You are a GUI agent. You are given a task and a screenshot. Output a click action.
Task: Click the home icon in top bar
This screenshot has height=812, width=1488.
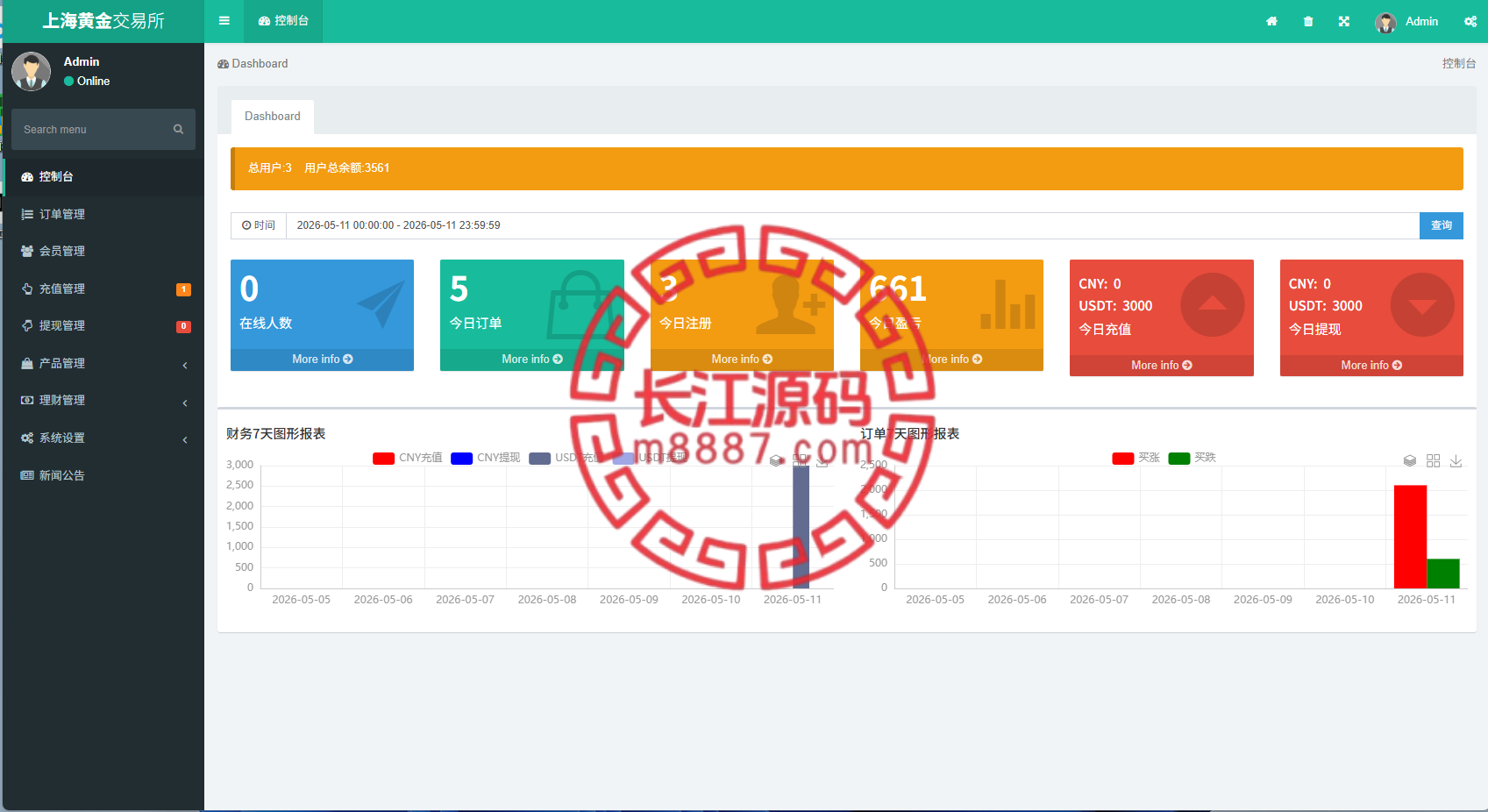click(1271, 22)
